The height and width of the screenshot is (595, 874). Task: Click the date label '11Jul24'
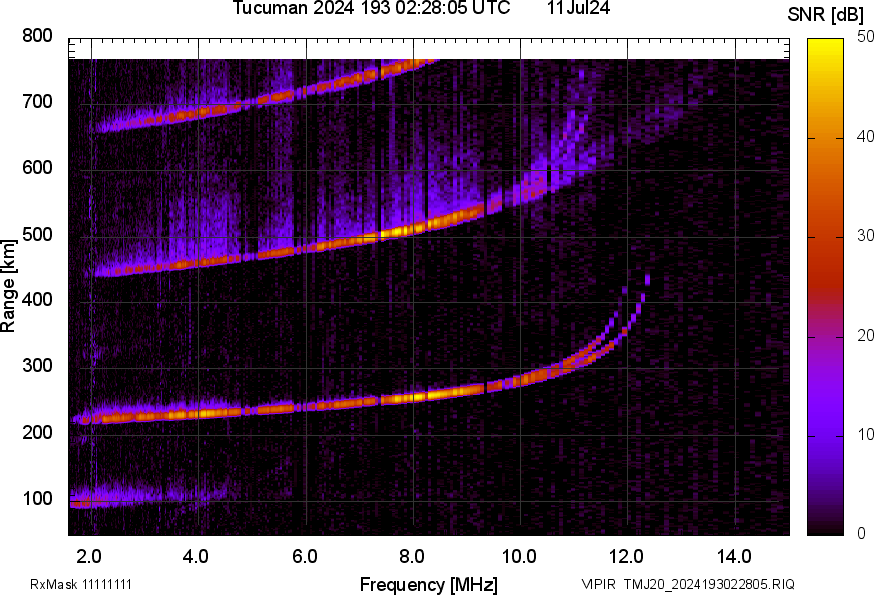[x=578, y=8]
